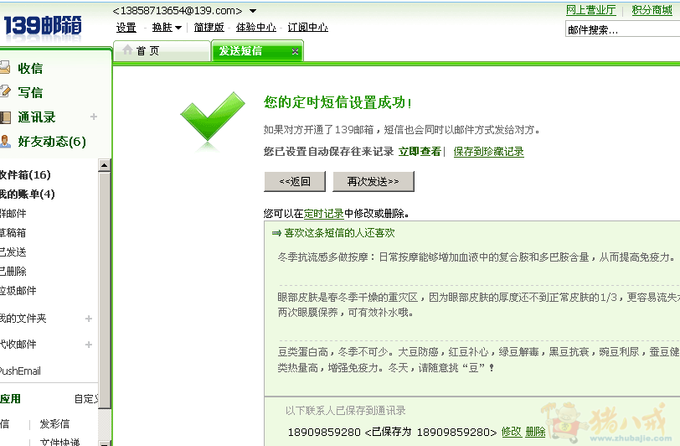Open 已删除 folder

click(13, 272)
